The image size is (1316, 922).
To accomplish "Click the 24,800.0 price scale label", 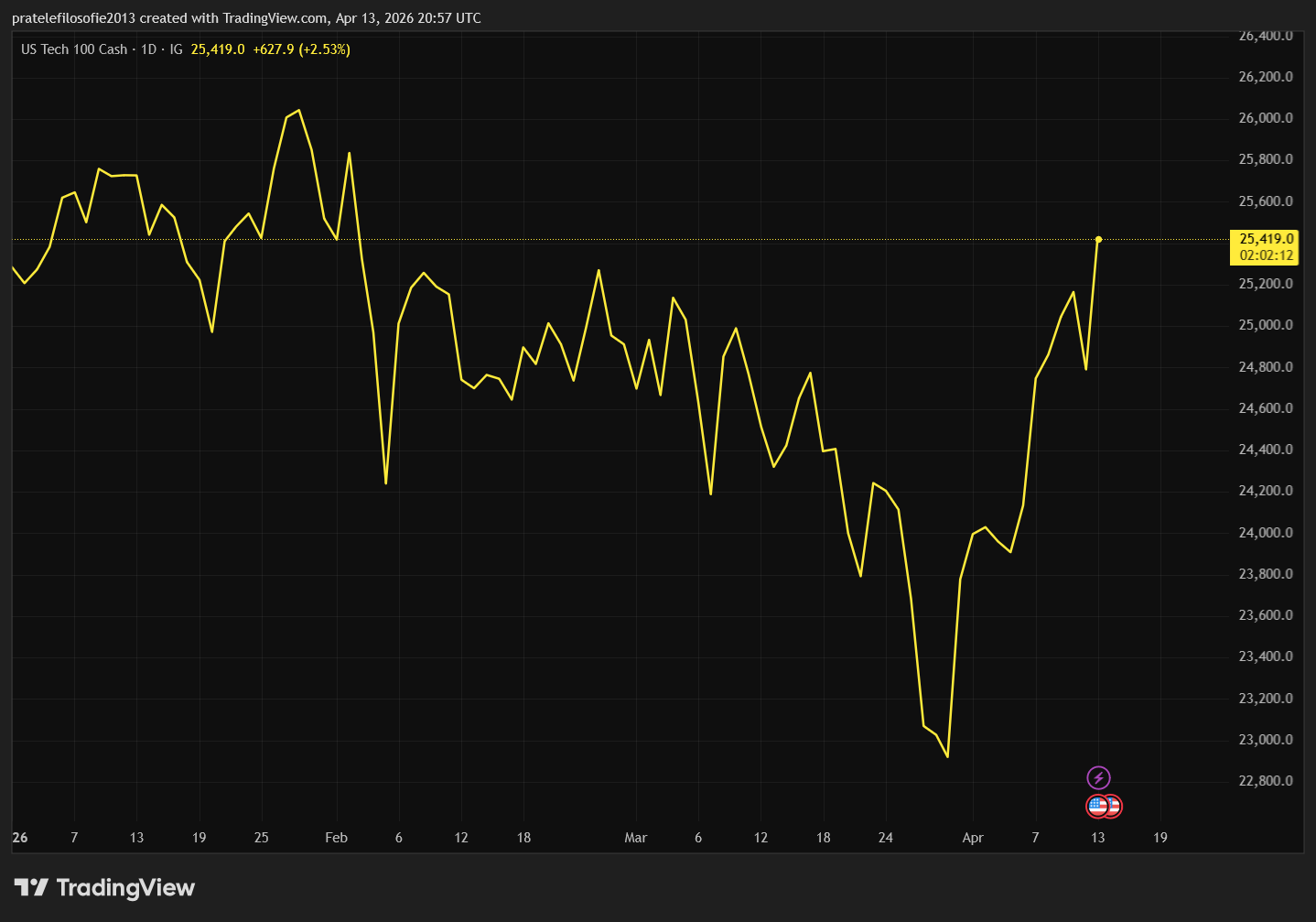I will click(1266, 367).
